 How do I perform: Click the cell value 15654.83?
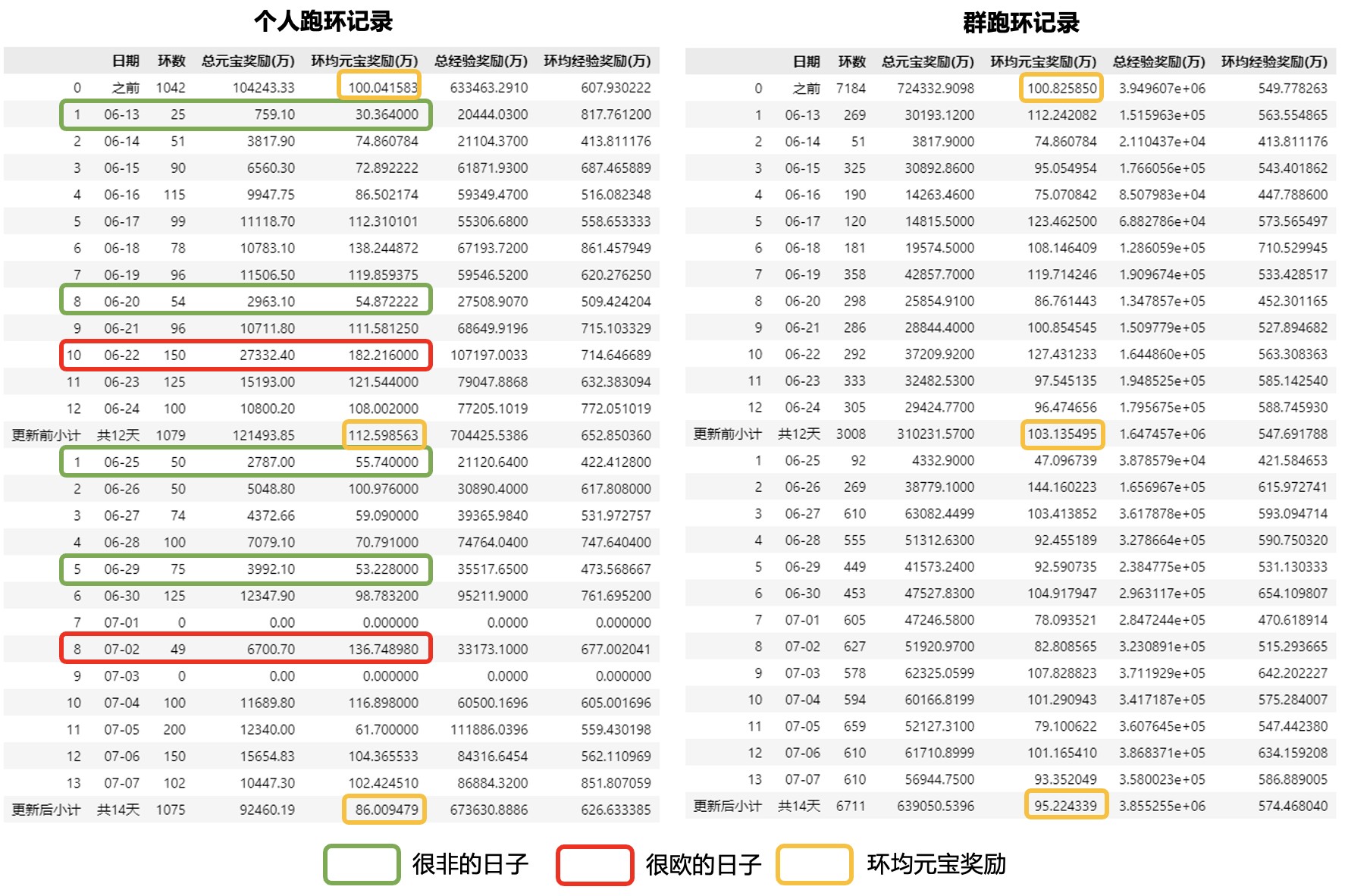267,757
